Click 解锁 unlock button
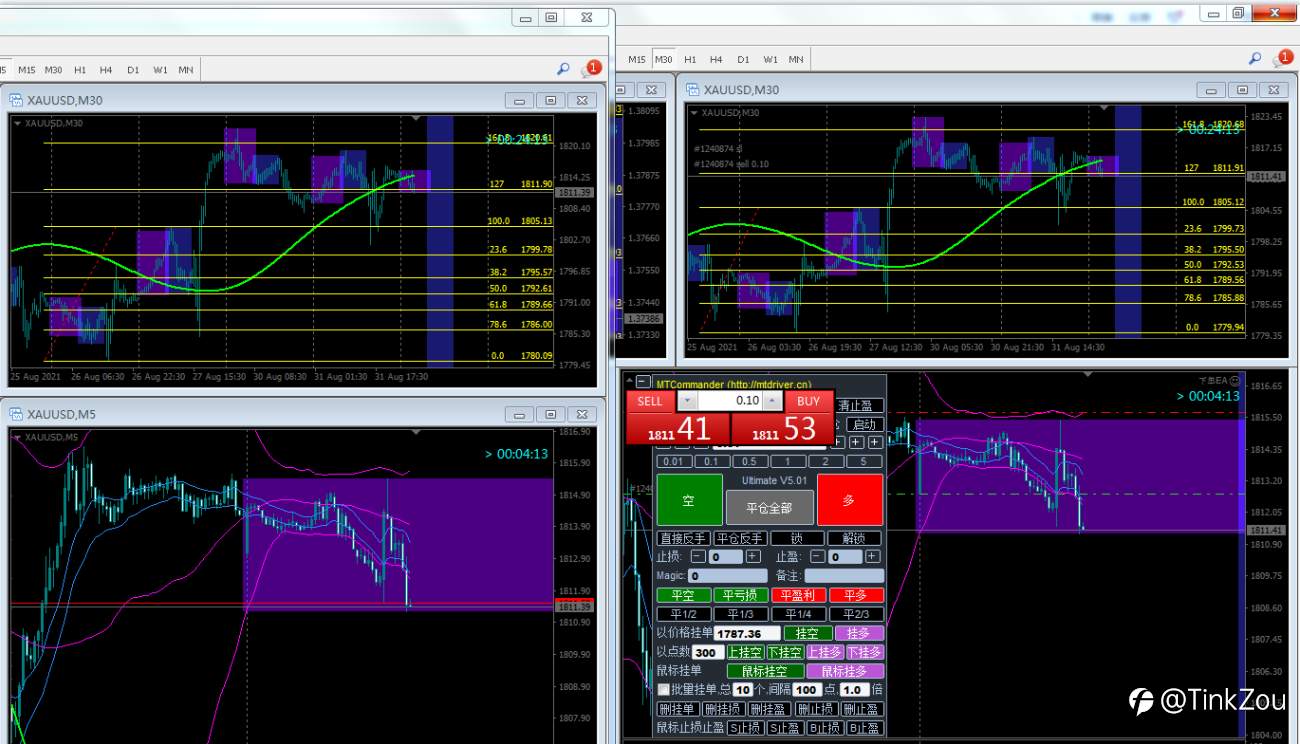This screenshot has height=744, width=1300. 854,538
